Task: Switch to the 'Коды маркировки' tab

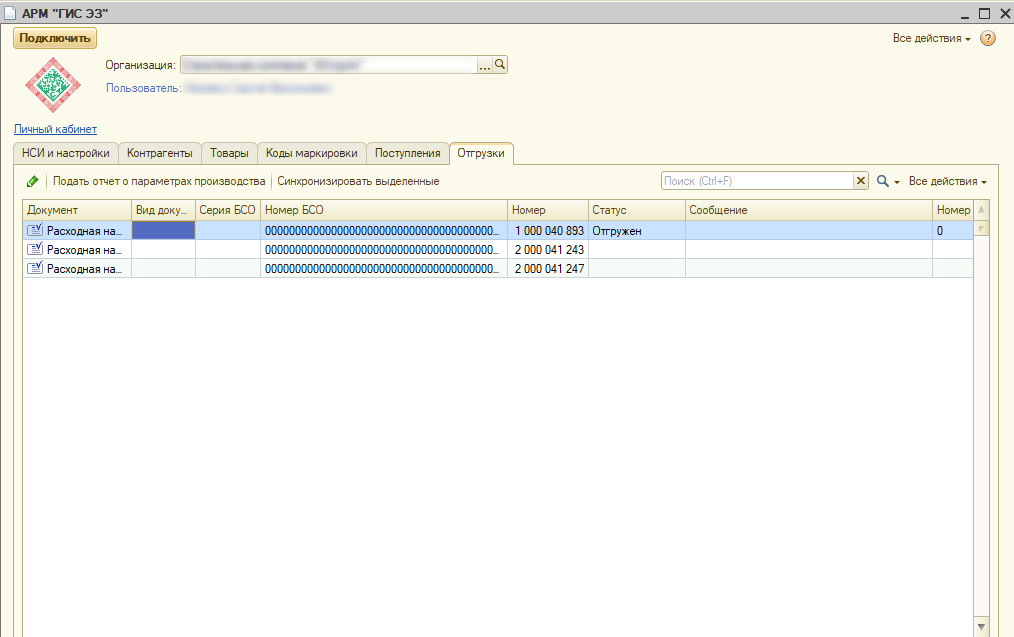Action: [x=311, y=153]
